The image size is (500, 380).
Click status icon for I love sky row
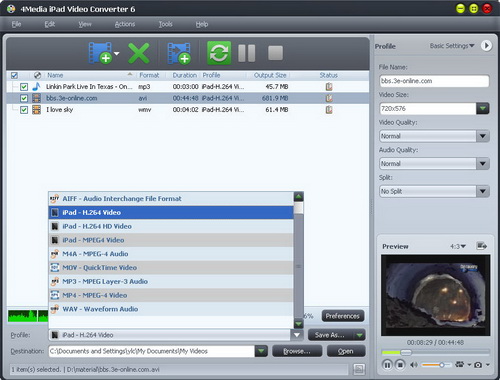pyautogui.click(x=329, y=110)
